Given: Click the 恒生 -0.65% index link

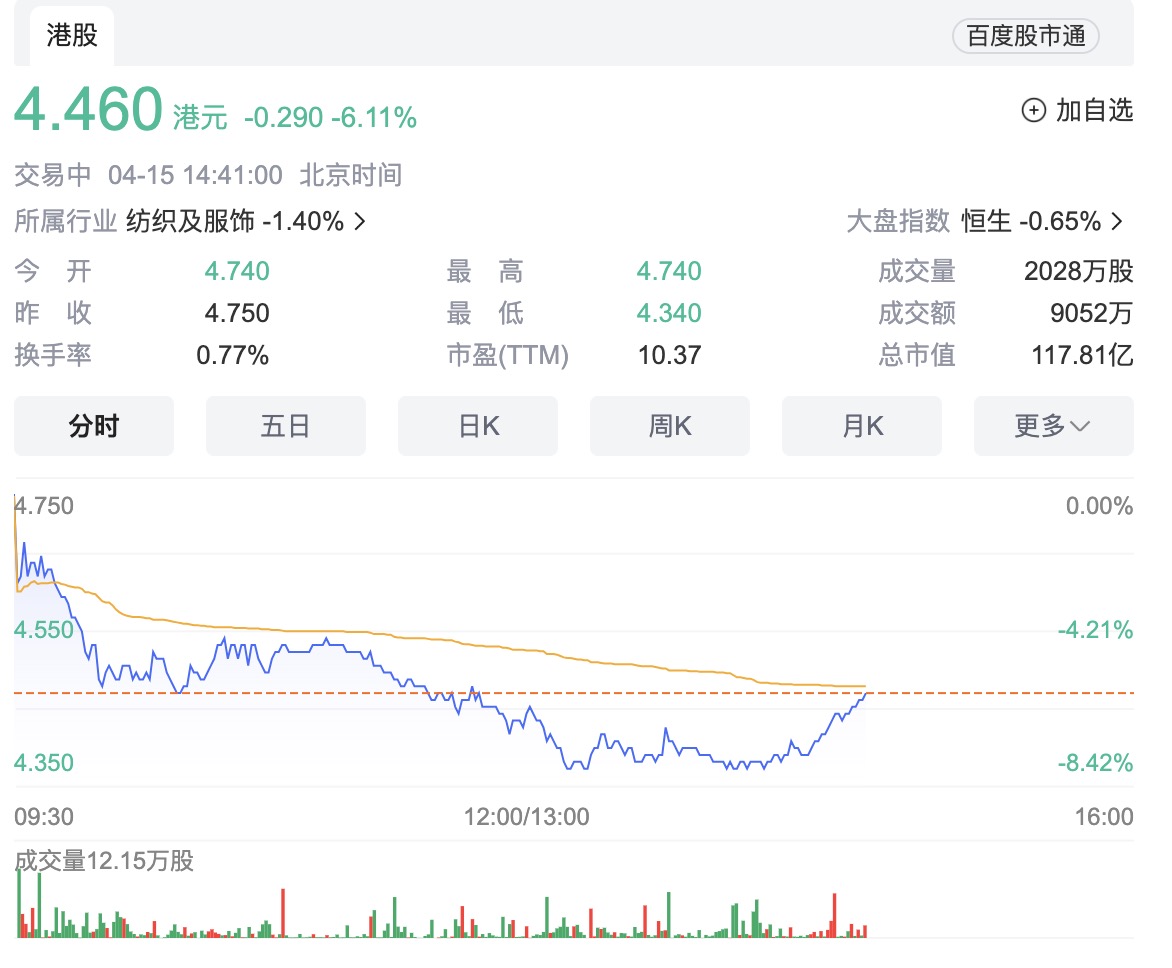Looking at the screenshot, I should click(x=1030, y=221).
